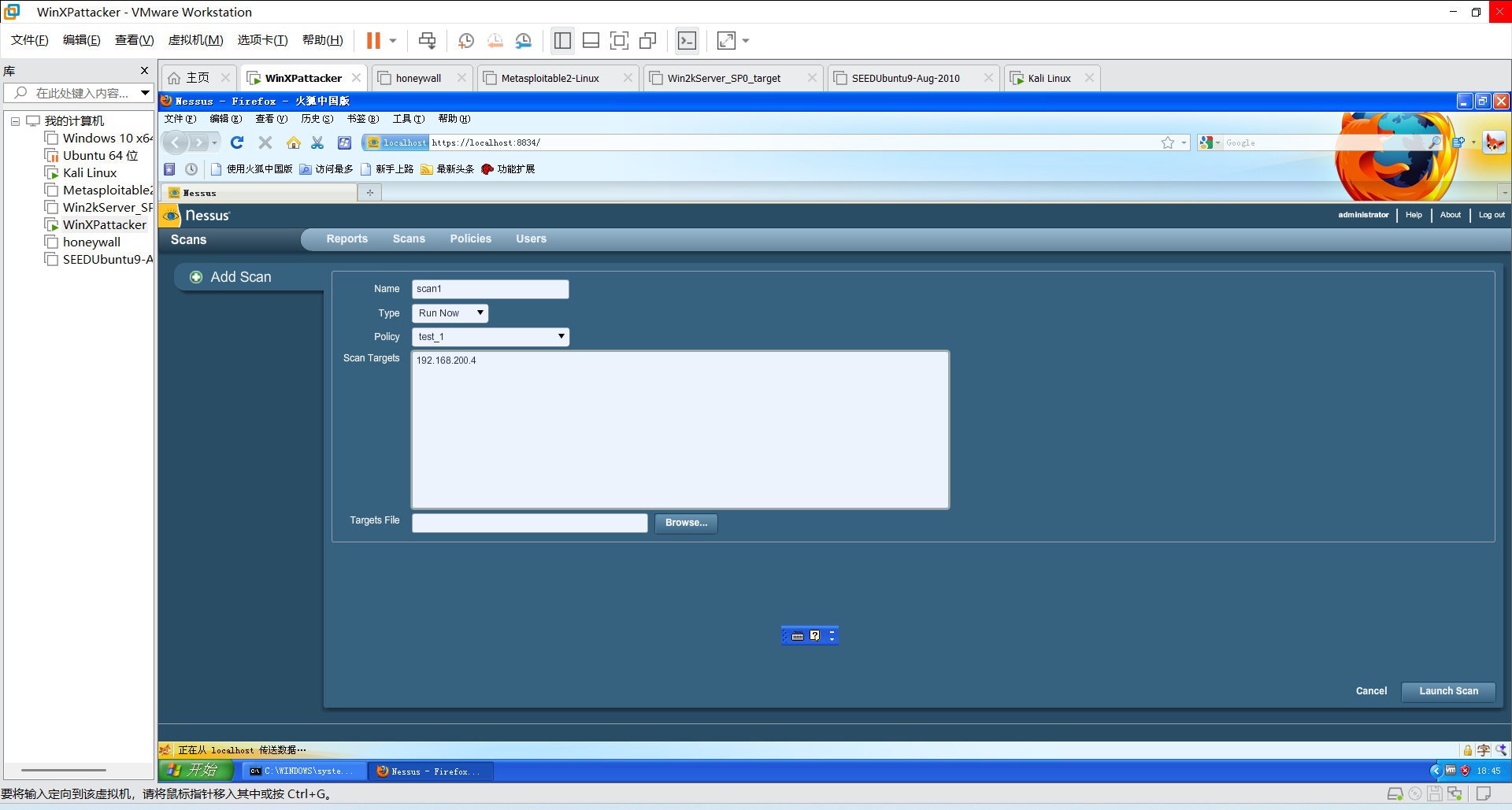The height and width of the screenshot is (810, 1512).
Task: Revert the virtual machine to previous snapshot
Action: pyautogui.click(x=495, y=41)
